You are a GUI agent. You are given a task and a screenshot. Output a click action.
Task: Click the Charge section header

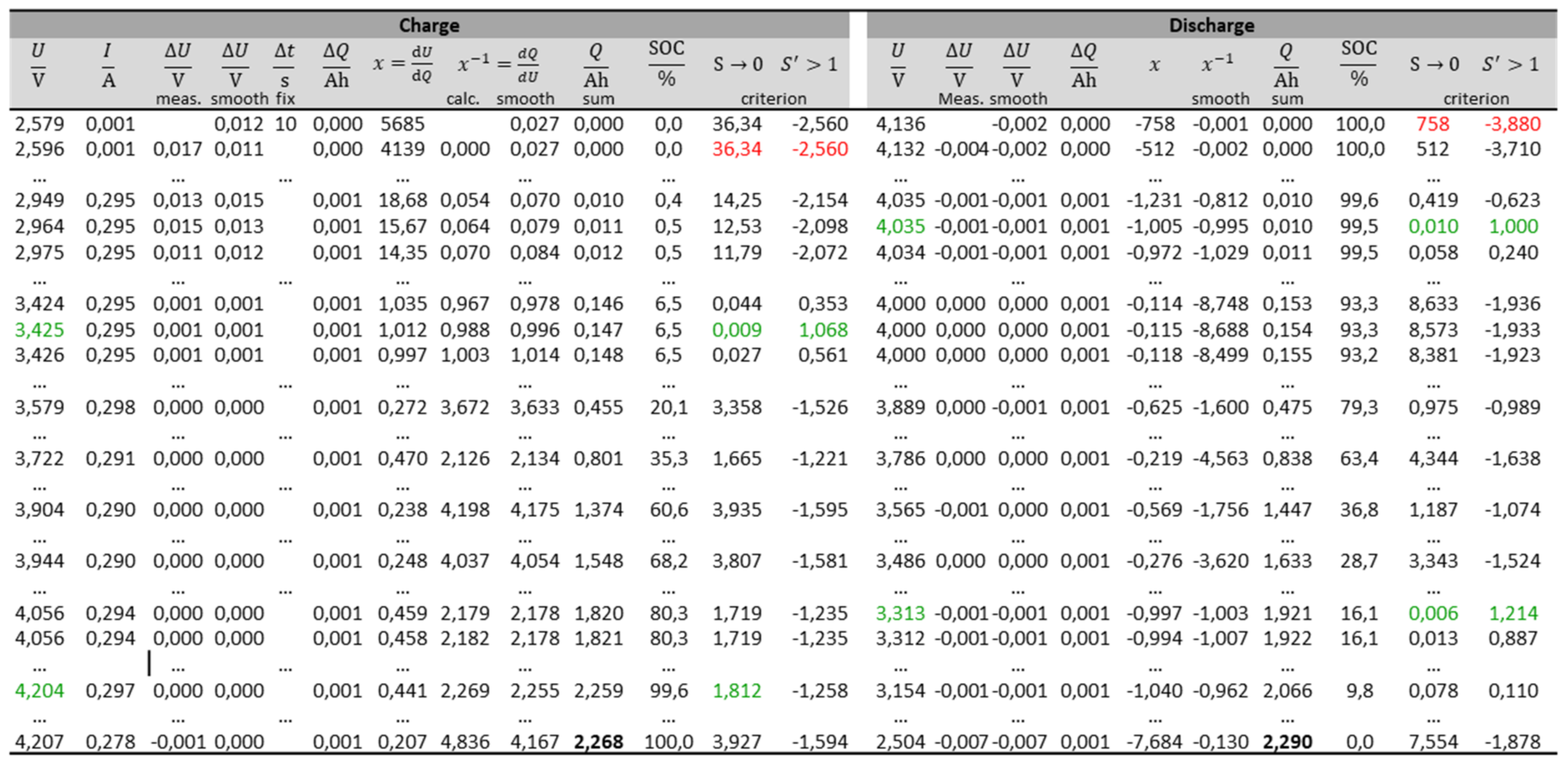point(429,26)
